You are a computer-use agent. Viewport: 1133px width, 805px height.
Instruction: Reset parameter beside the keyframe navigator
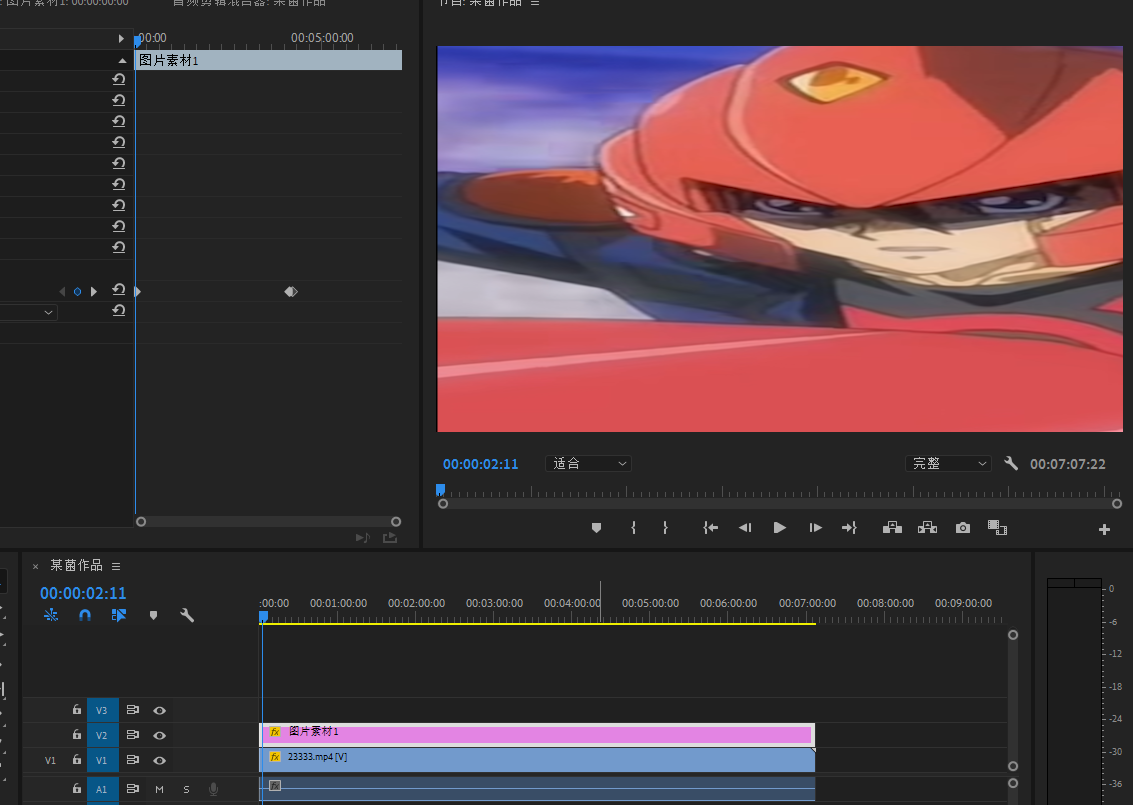pyautogui.click(x=119, y=289)
